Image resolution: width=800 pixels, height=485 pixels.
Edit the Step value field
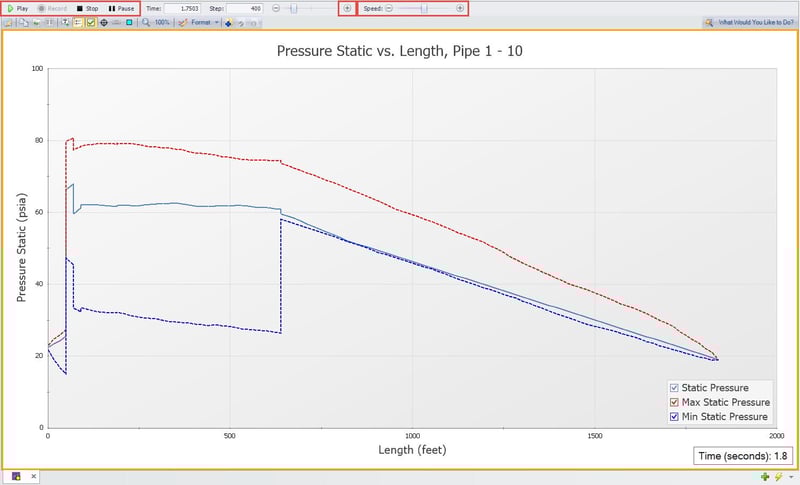point(245,8)
